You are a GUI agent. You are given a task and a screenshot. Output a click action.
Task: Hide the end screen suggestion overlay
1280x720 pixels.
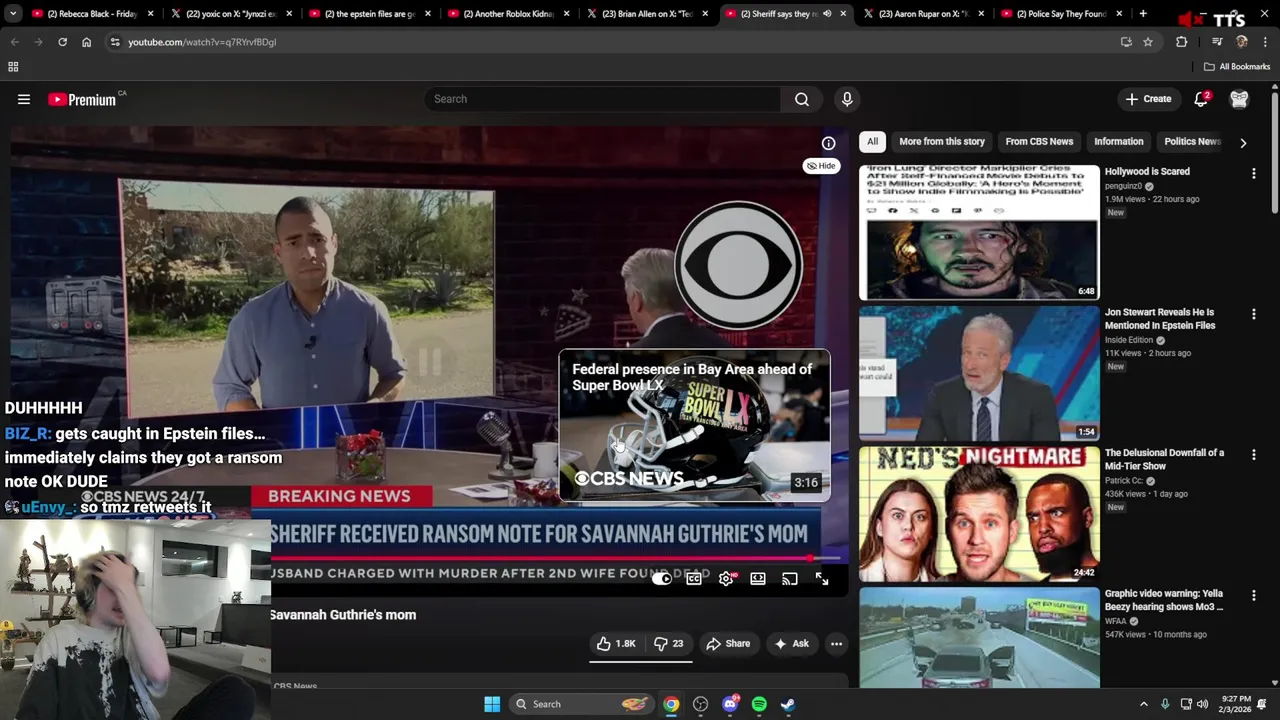(x=821, y=166)
